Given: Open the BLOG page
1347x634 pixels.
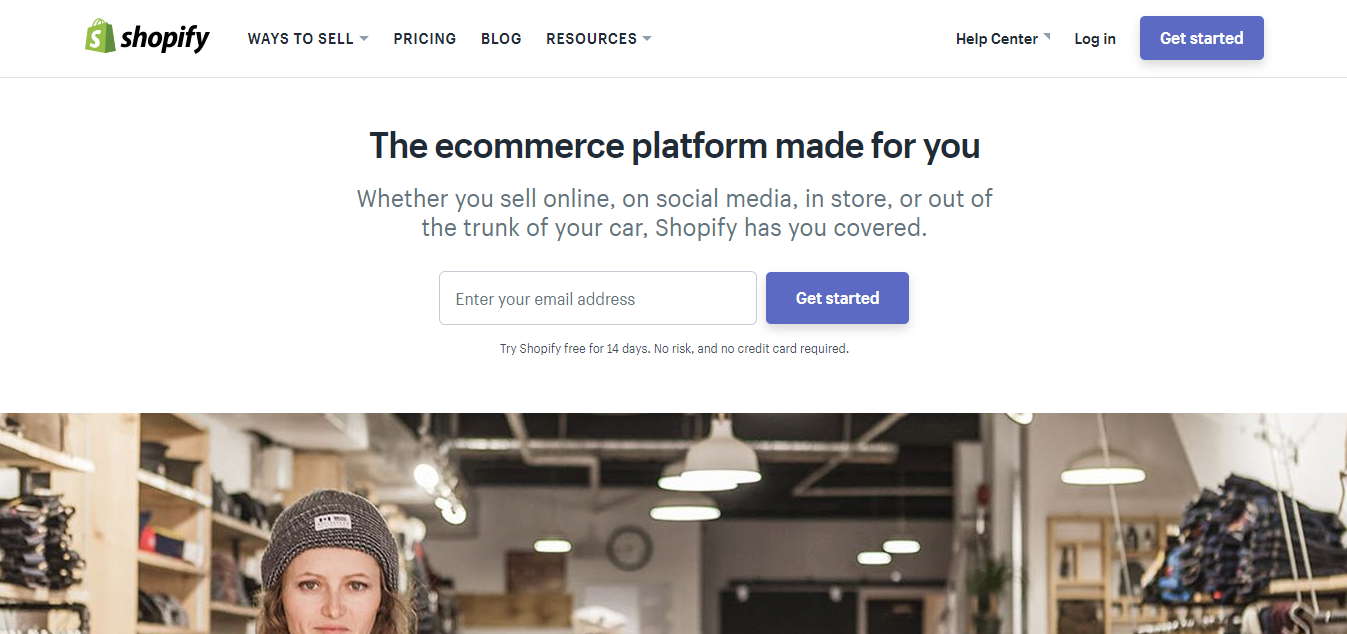Looking at the screenshot, I should point(501,38).
